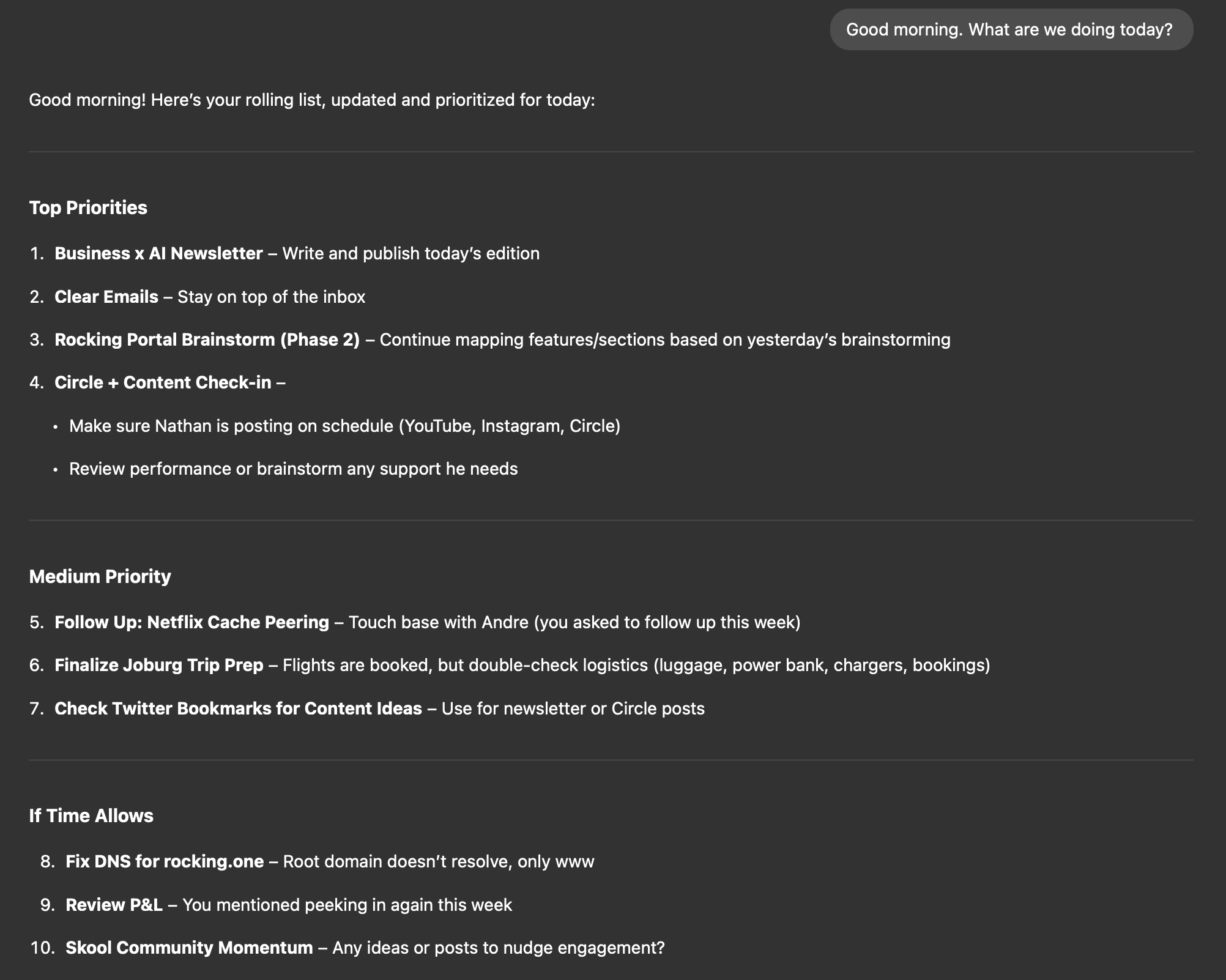
Task: Click 'Check Twitter Bookmarks for Content Ideas'
Action: (239, 708)
